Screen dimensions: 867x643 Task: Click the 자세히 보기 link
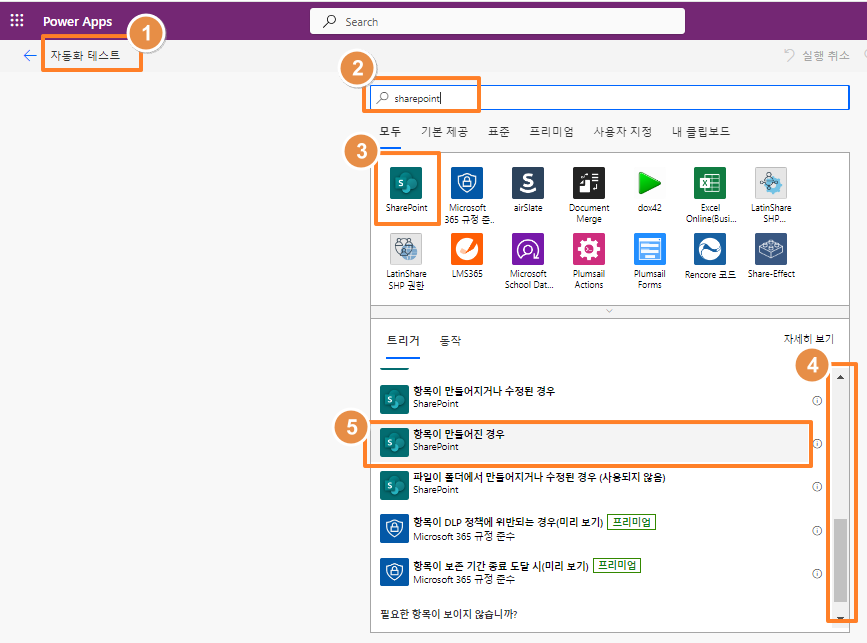tap(808, 338)
